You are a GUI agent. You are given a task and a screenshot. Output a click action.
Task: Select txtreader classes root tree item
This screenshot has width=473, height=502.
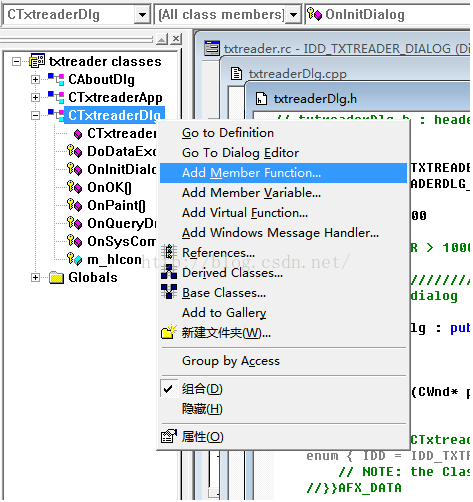click(x=105, y=62)
